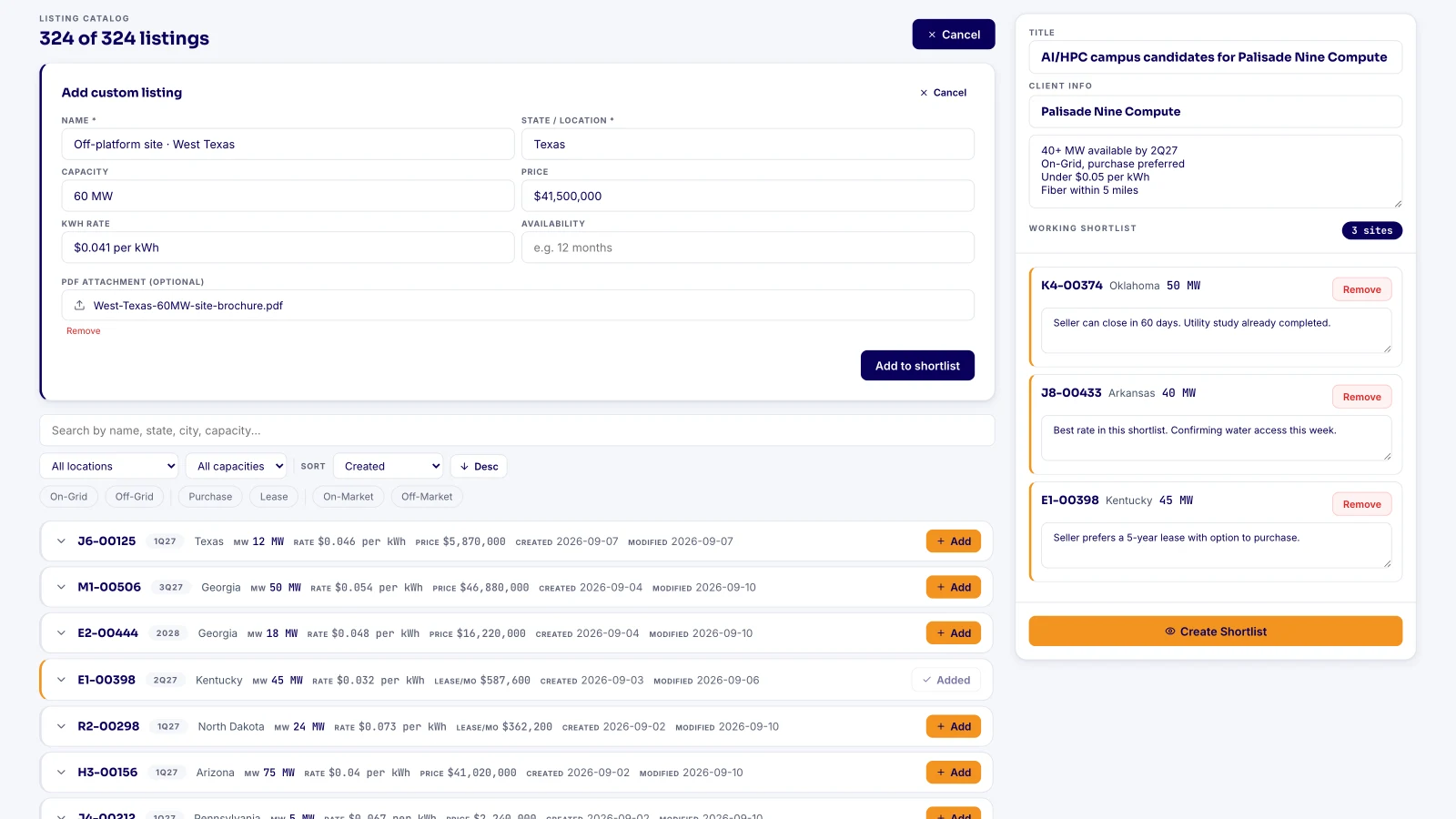
Task: Open the Created sort dropdown
Action: point(388,466)
